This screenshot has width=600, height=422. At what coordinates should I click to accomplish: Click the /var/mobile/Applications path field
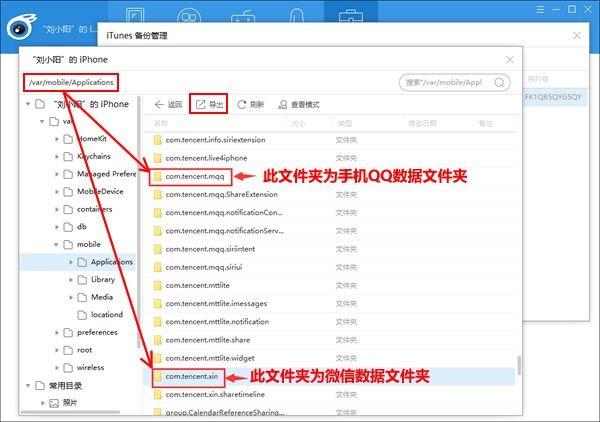(x=71, y=83)
